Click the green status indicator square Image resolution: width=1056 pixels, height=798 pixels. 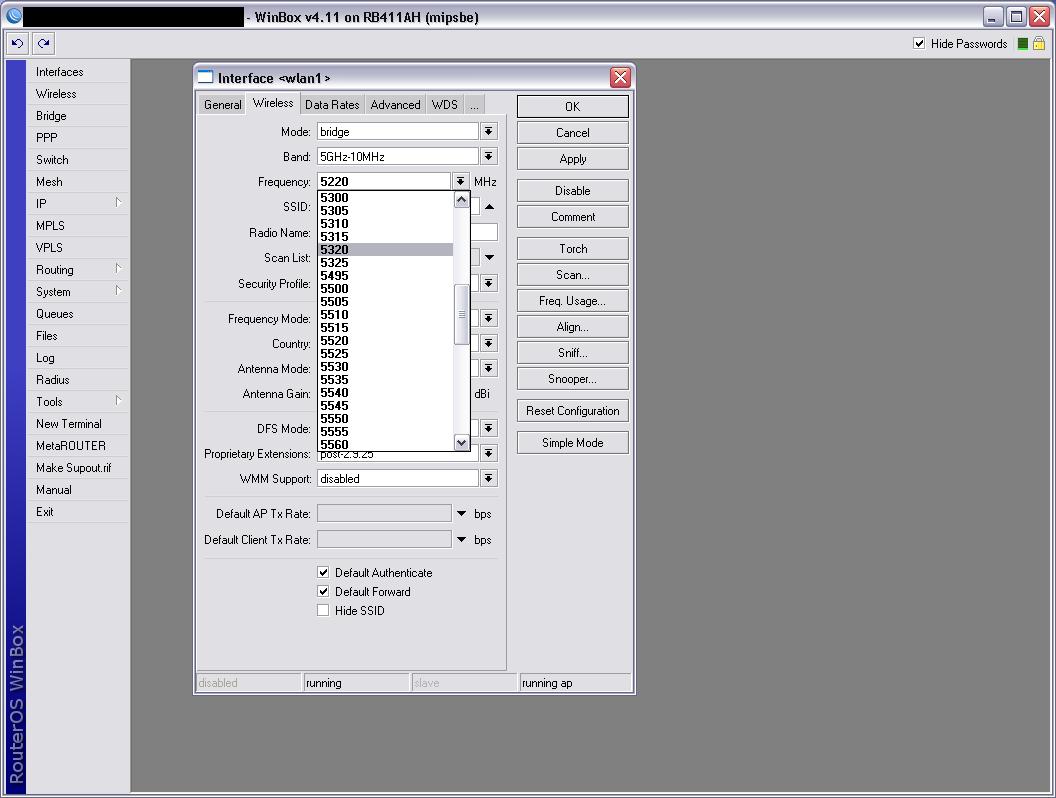[1022, 44]
